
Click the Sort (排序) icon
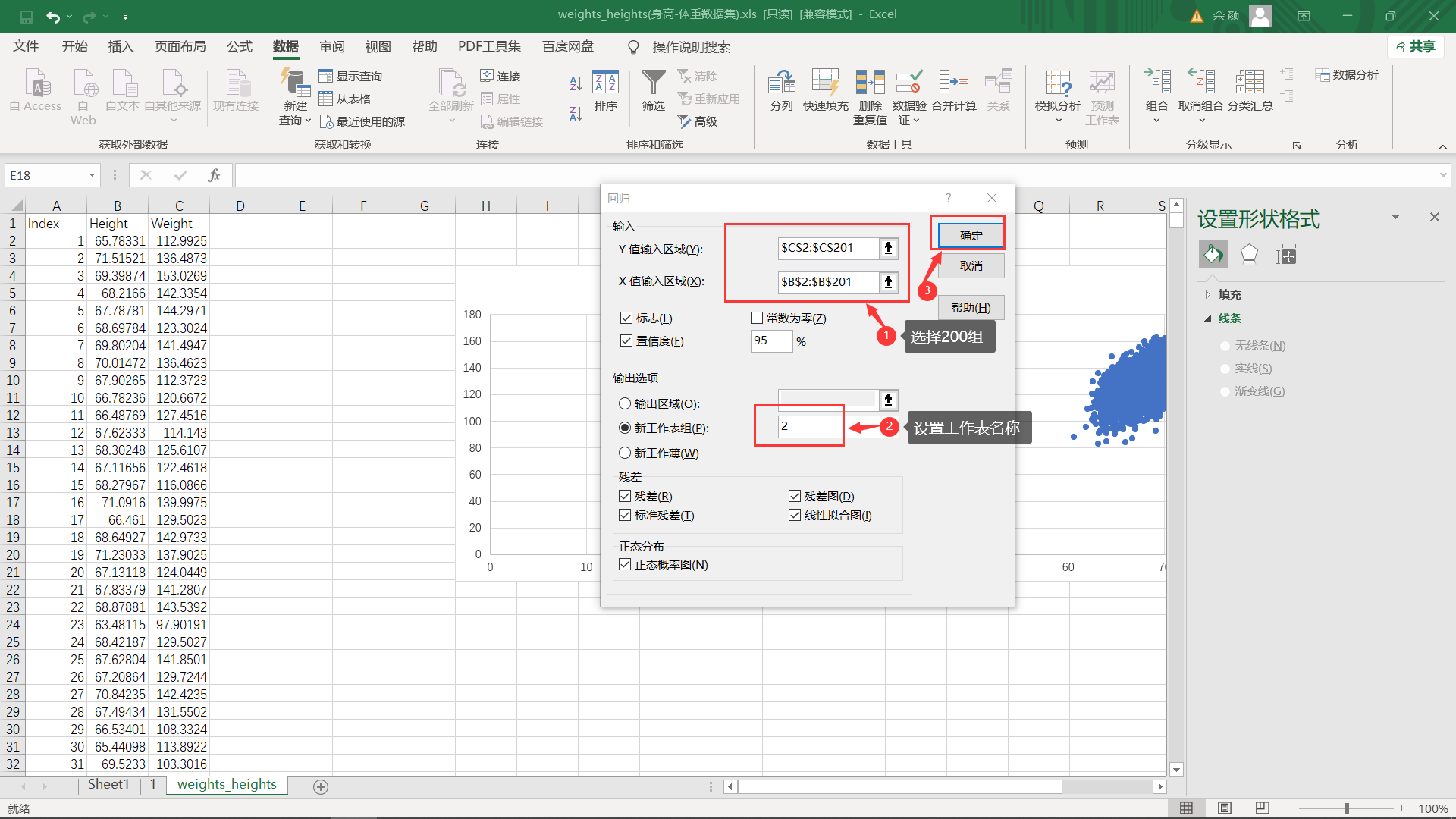click(605, 82)
